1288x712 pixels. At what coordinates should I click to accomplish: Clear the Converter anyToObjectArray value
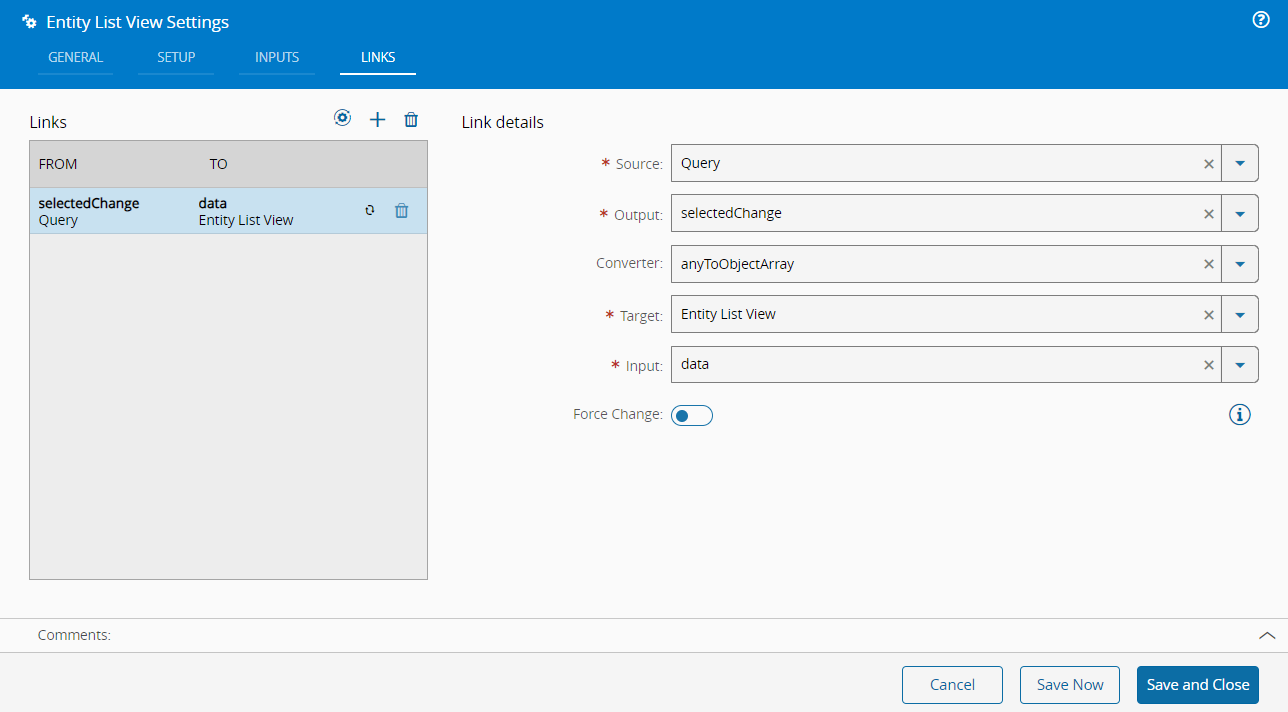coord(1208,264)
